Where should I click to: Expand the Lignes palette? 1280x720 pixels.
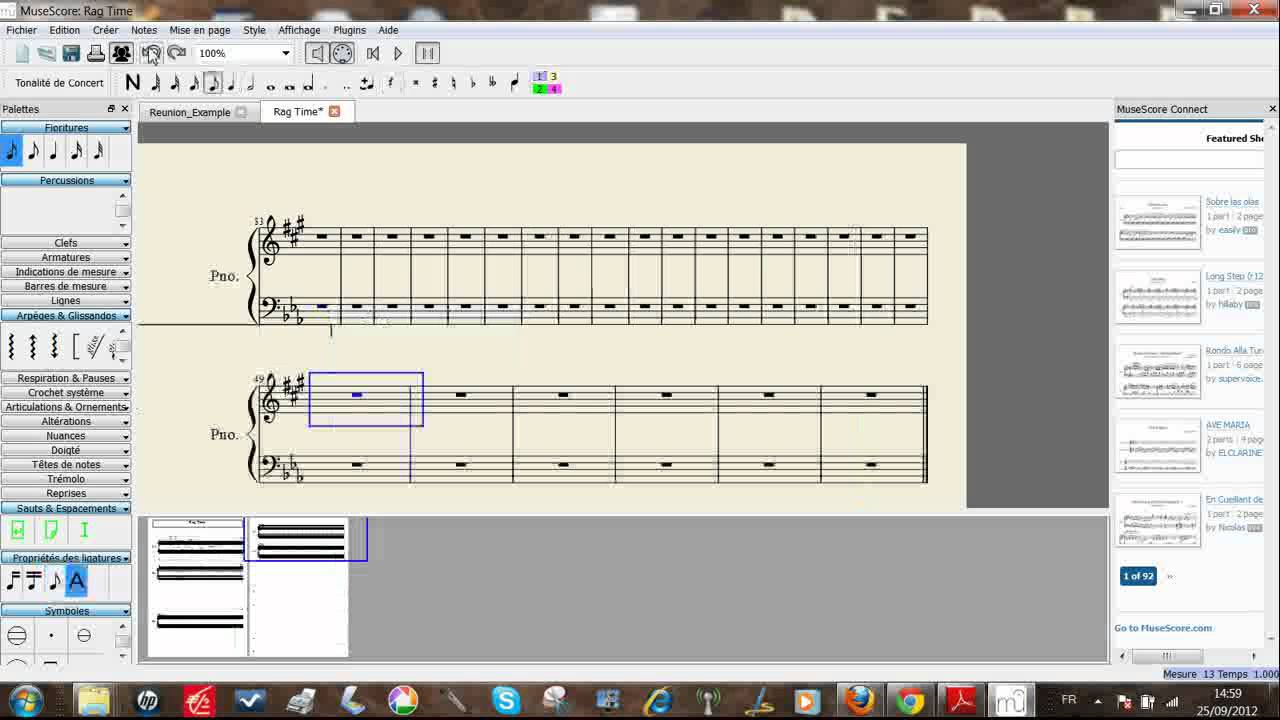(x=66, y=300)
